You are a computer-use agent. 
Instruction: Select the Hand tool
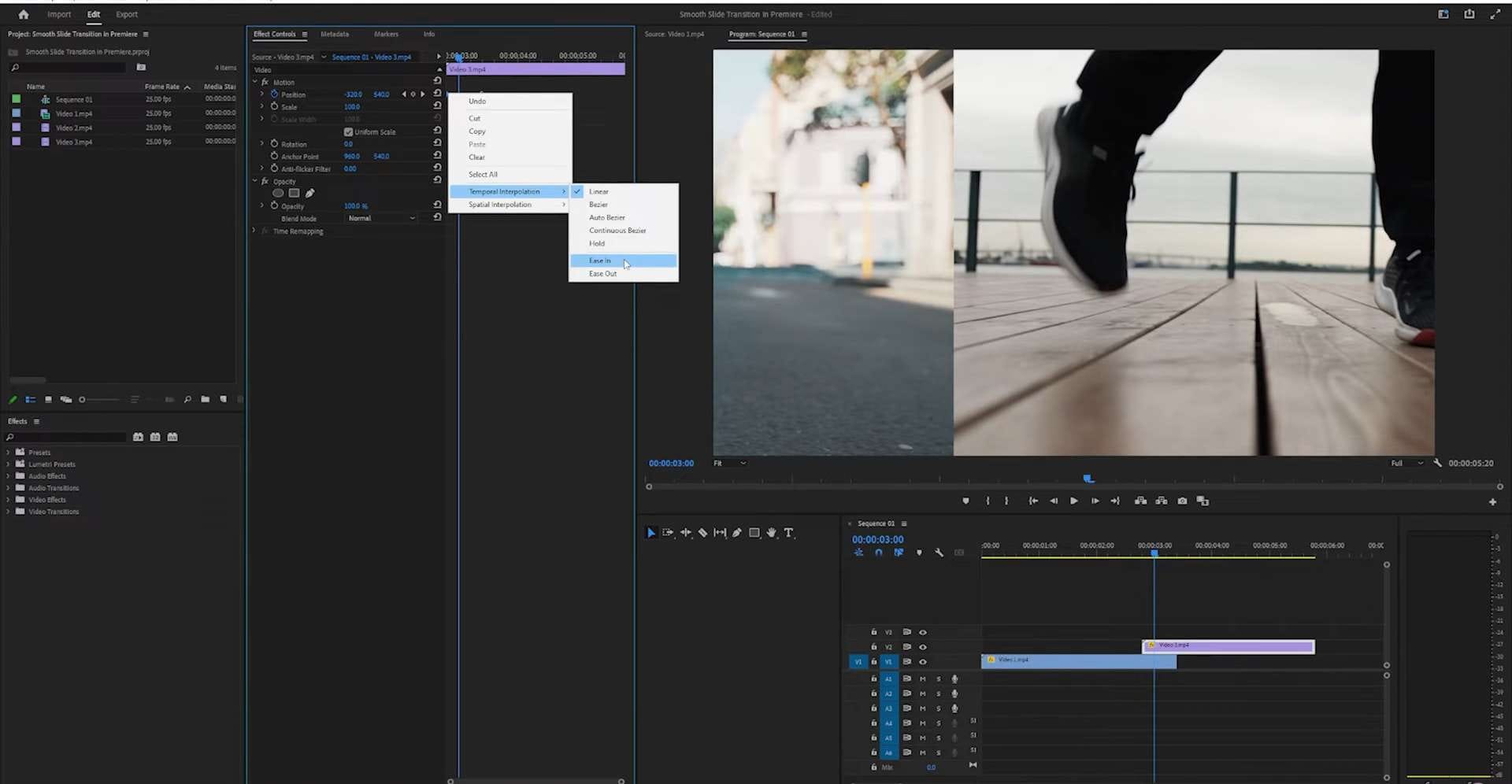[771, 533]
